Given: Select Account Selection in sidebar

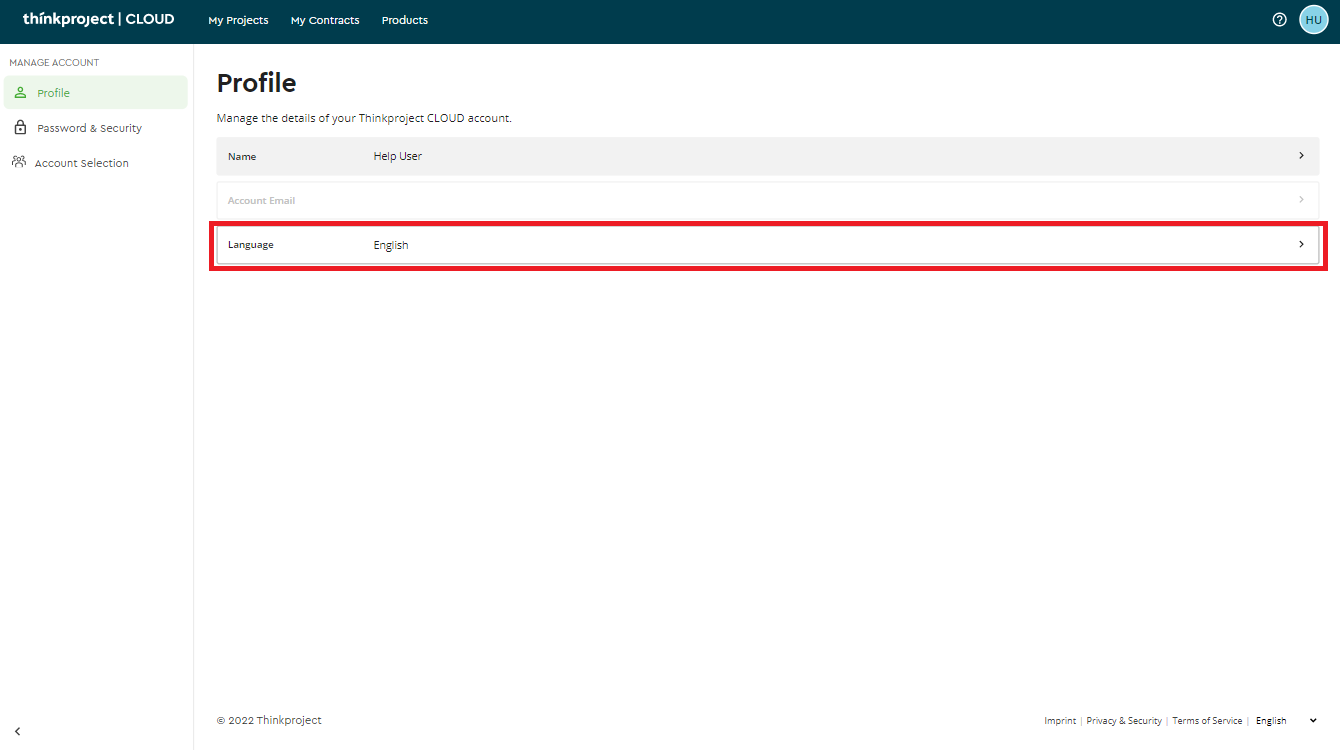Looking at the screenshot, I should click(x=81, y=163).
